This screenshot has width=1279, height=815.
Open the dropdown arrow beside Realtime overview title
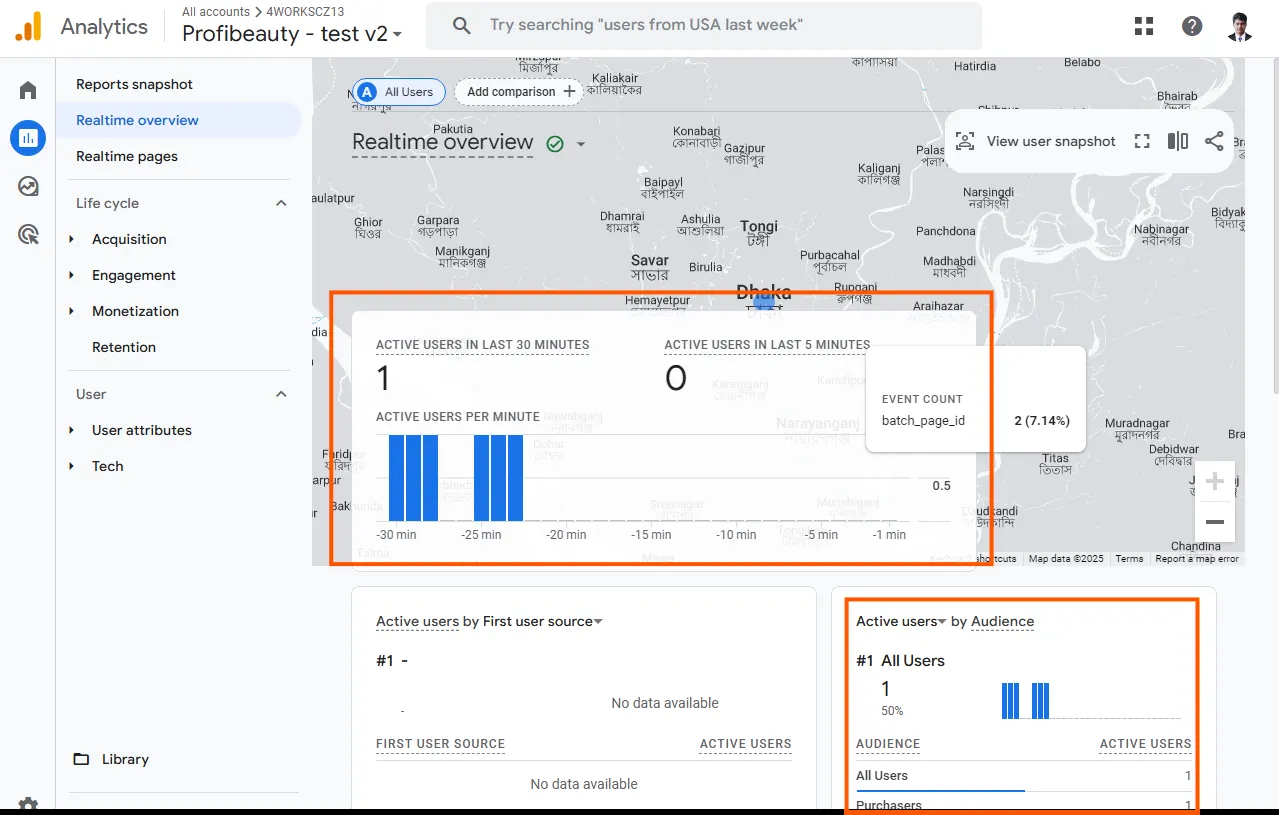click(581, 144)
